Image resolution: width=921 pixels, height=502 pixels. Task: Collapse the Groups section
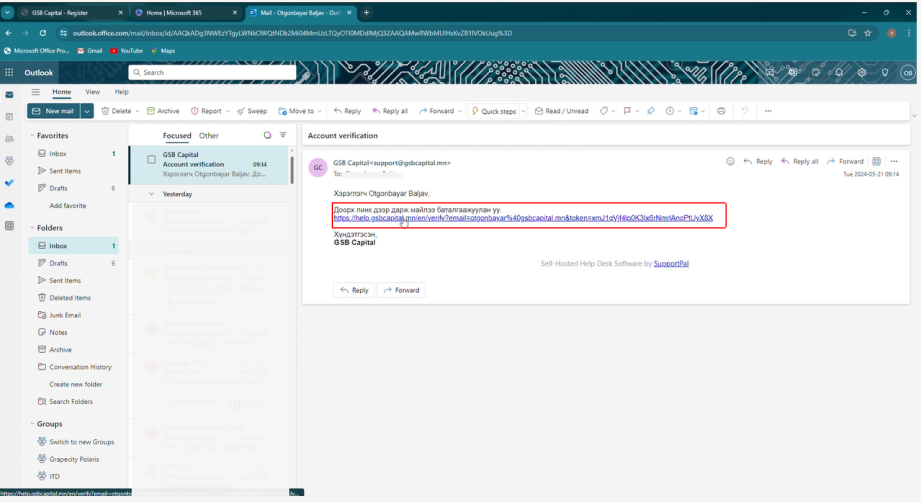tap(32, 424)
